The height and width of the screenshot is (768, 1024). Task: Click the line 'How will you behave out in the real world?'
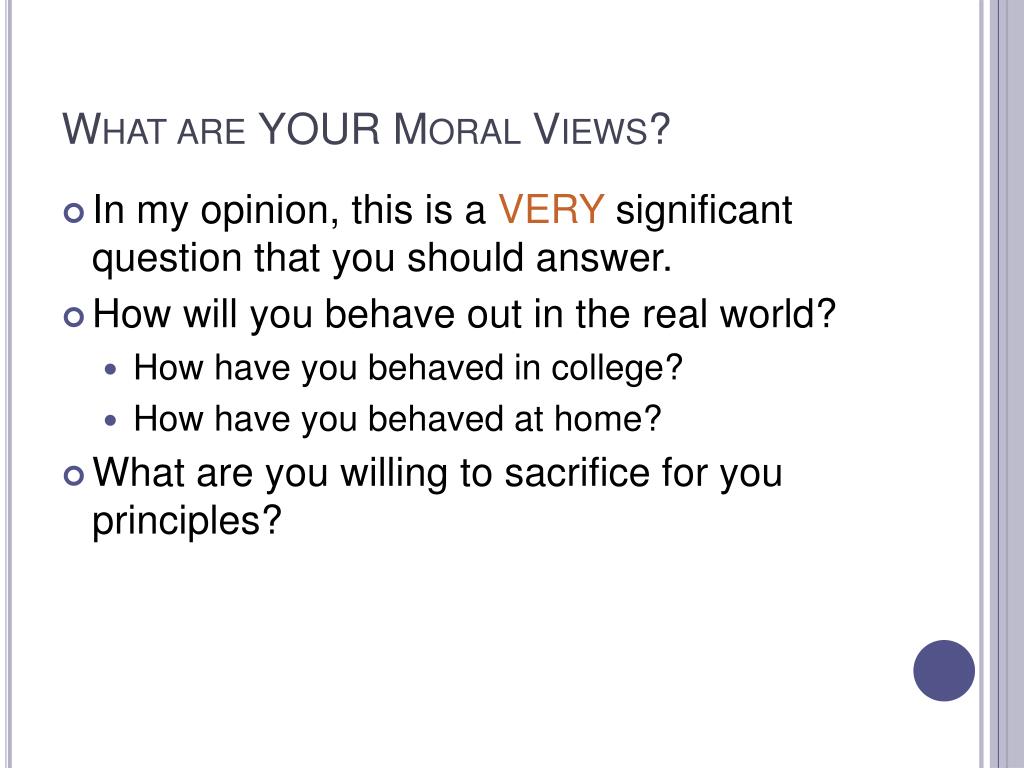(x=464, y=314)
